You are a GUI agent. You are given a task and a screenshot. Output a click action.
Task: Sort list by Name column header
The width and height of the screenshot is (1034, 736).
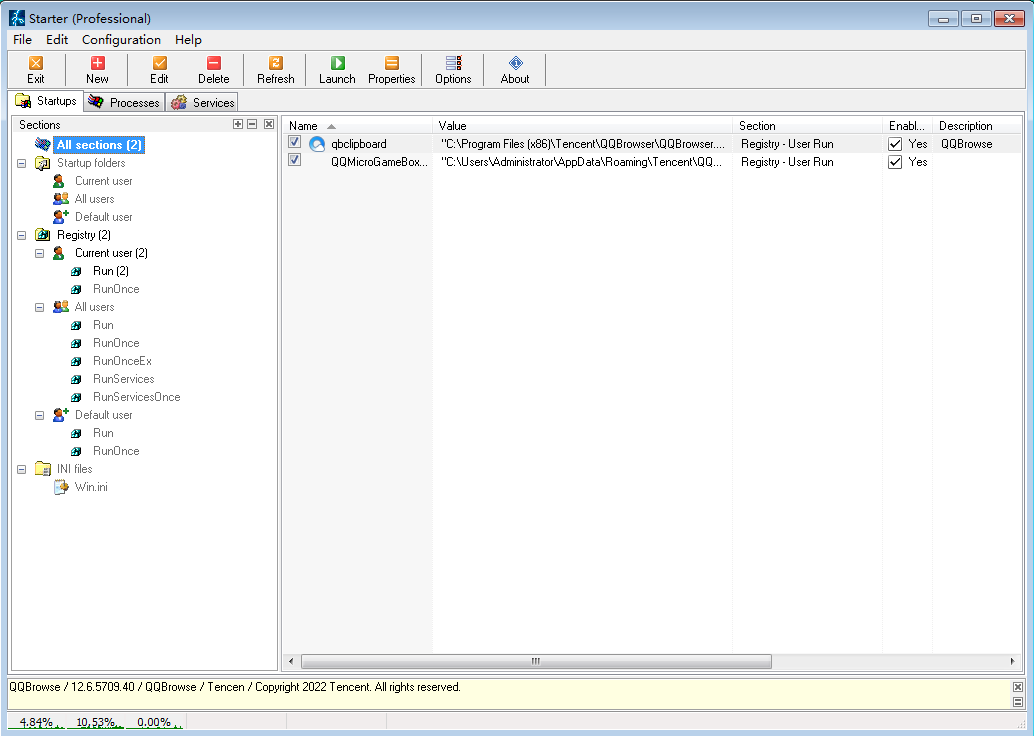coord(303,126)
